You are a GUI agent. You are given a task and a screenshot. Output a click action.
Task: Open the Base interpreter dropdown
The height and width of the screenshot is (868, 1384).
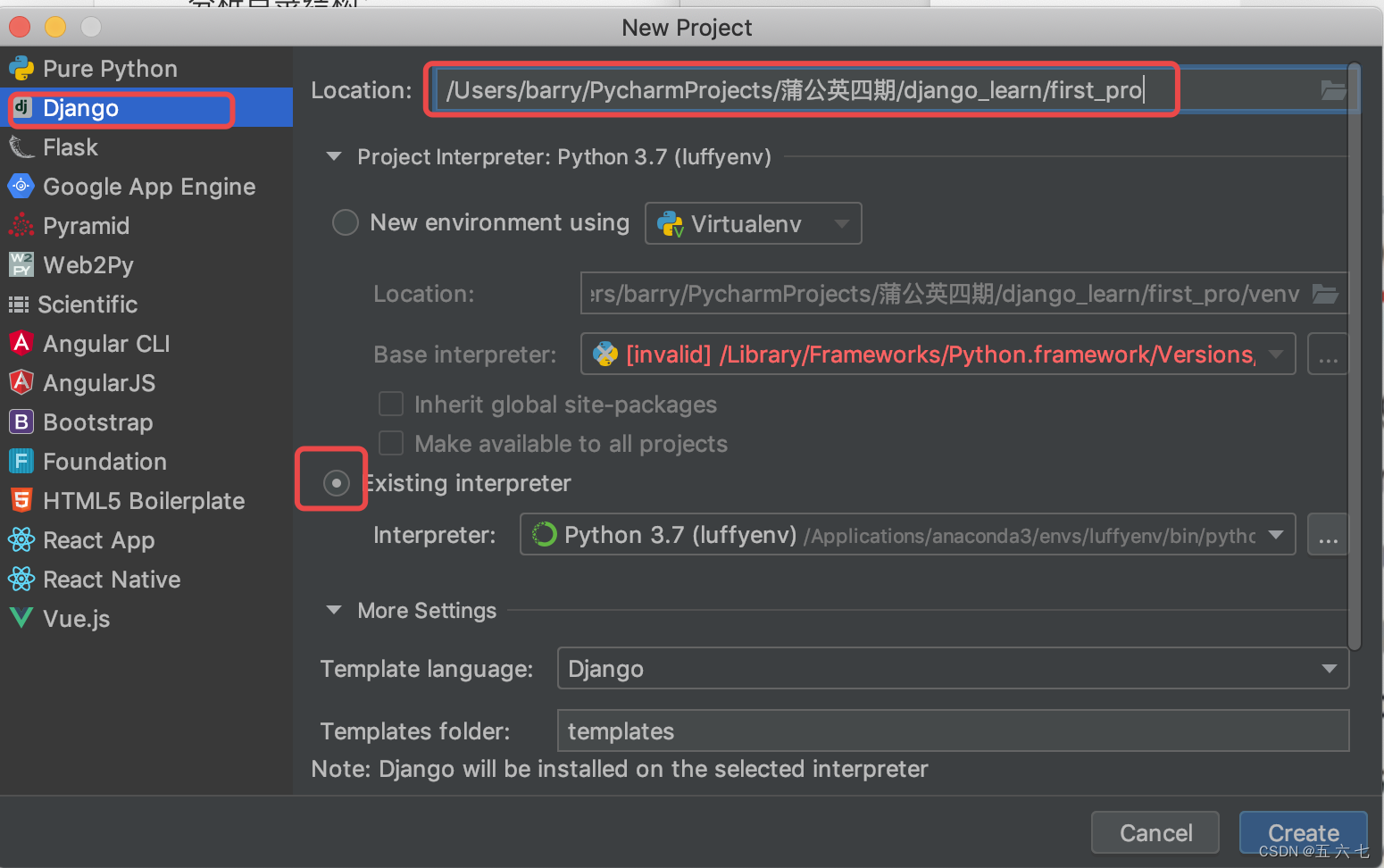click(x=938, y=354)
